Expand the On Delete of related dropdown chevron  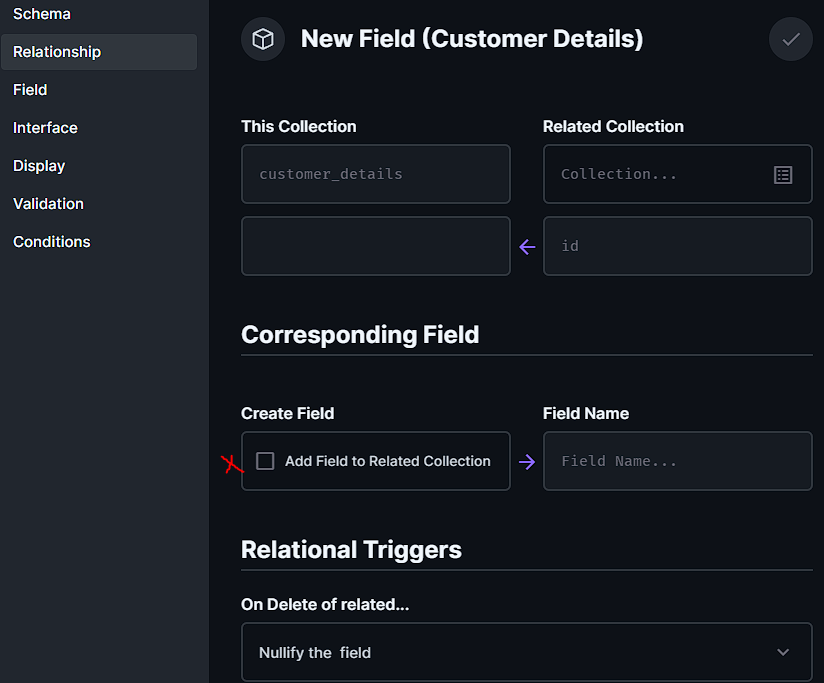783,652
